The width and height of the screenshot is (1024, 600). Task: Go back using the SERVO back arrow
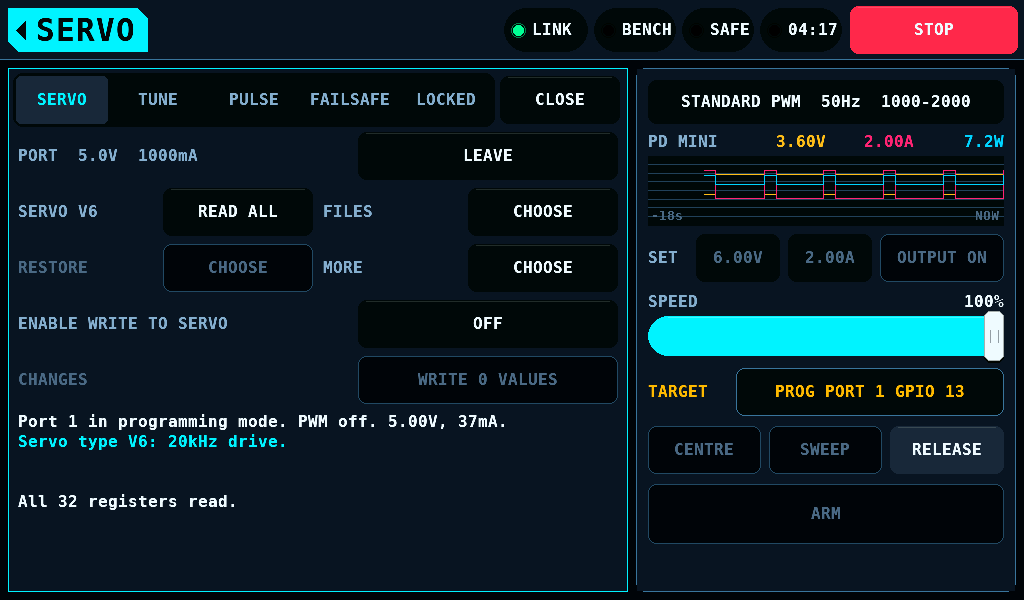coord(78,30)
